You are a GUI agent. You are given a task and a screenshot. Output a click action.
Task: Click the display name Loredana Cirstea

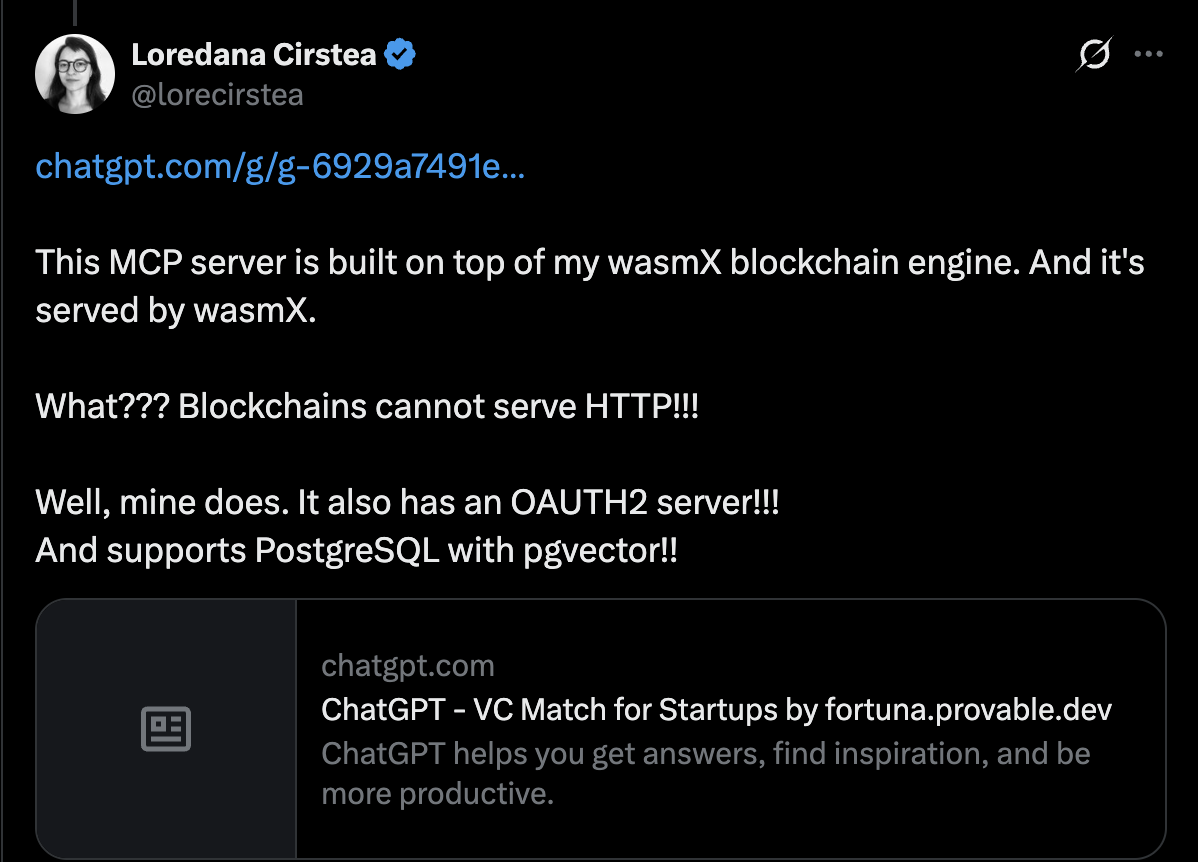(254, 55)
